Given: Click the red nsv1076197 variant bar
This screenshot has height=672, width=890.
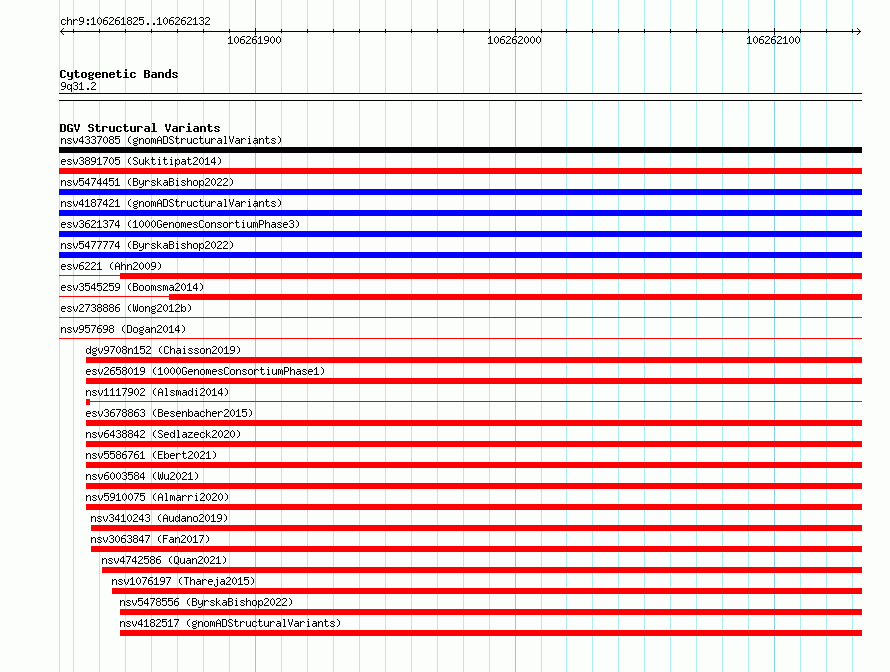Looking at the screenshot, I should pyautogui.click(x=487, y=591).
